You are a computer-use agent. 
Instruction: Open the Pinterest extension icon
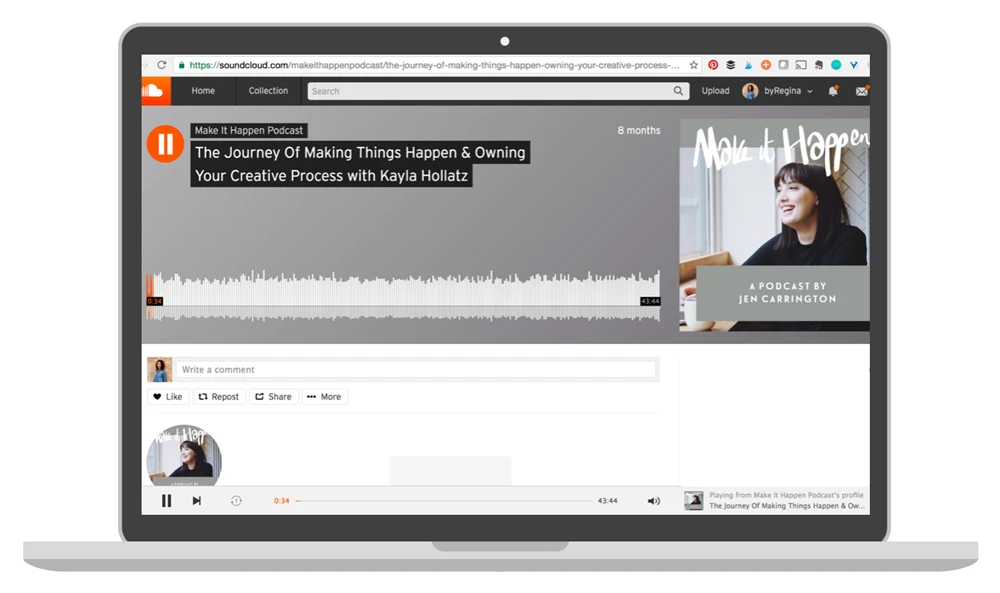[x=713, y=65]
